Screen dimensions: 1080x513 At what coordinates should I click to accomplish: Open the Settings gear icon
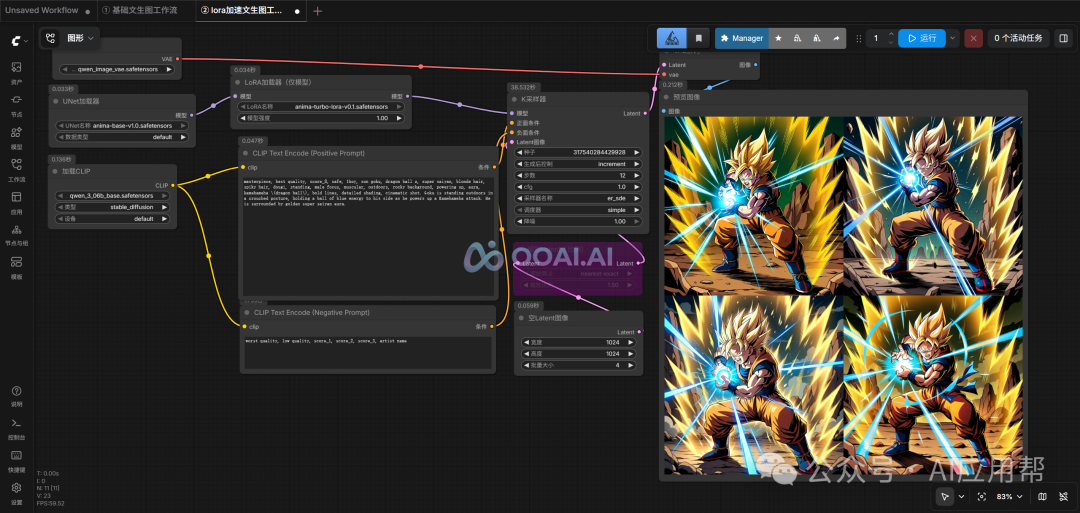(16, 492)
